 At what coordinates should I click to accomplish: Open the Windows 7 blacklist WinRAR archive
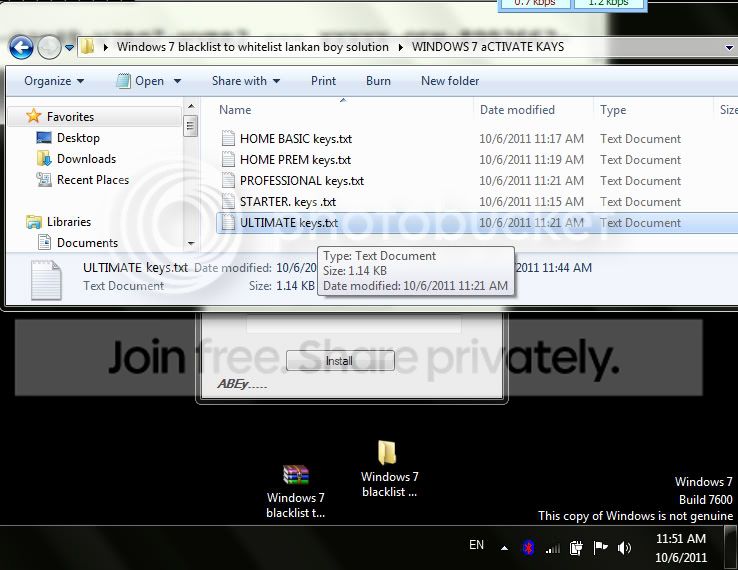[x=296, y=492]
